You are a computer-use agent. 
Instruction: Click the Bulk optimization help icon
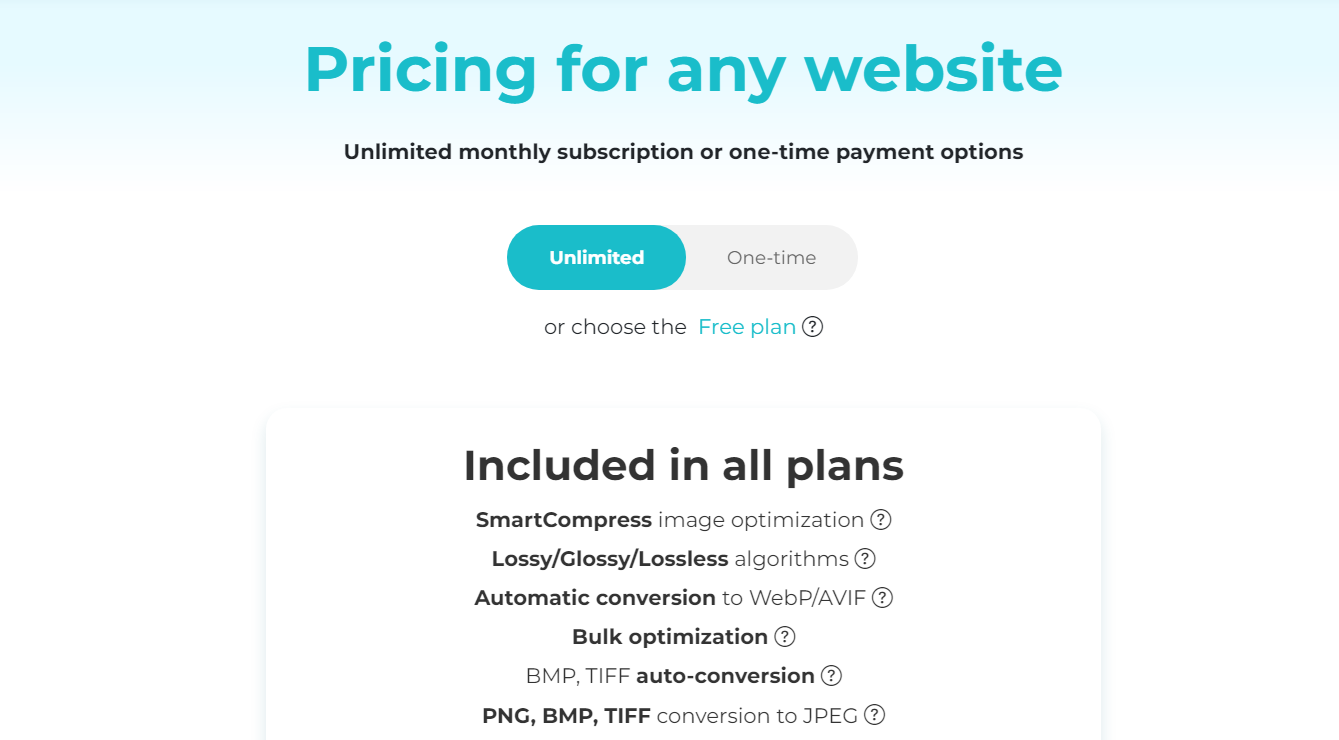(785, 637)
